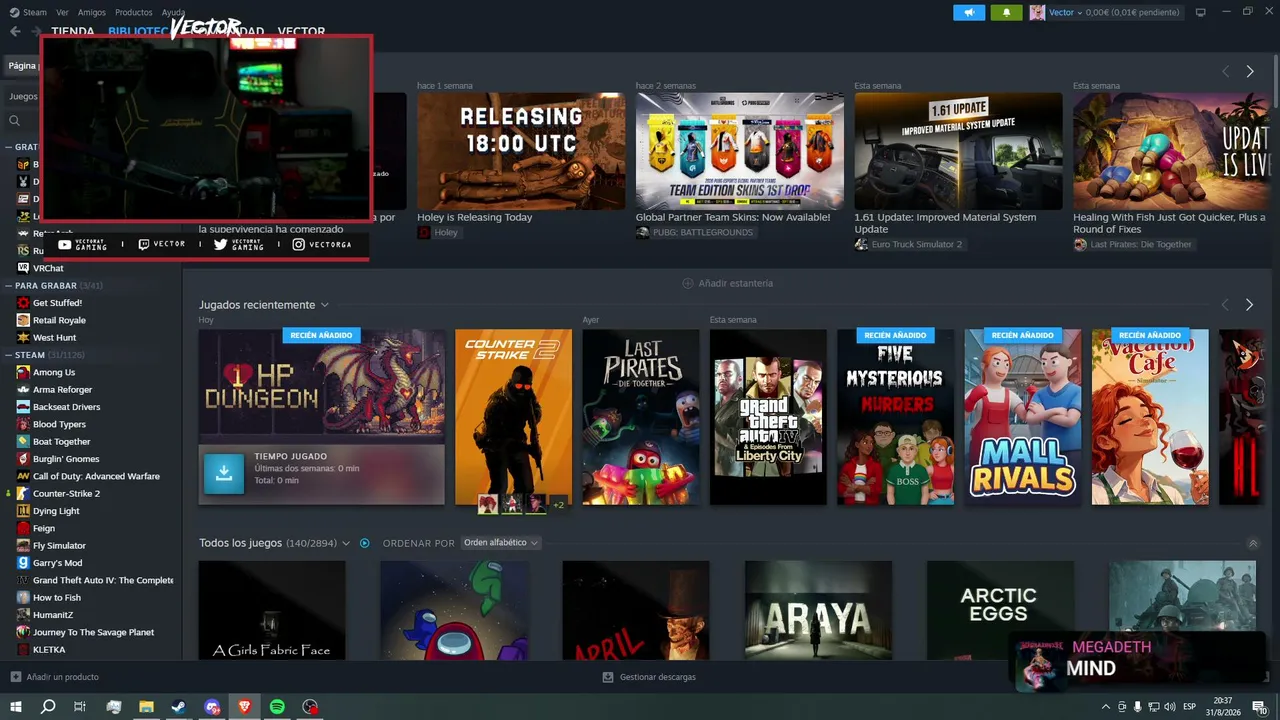Open the Steam menu
Screen dimensions: 1280x720
[35, 12]
